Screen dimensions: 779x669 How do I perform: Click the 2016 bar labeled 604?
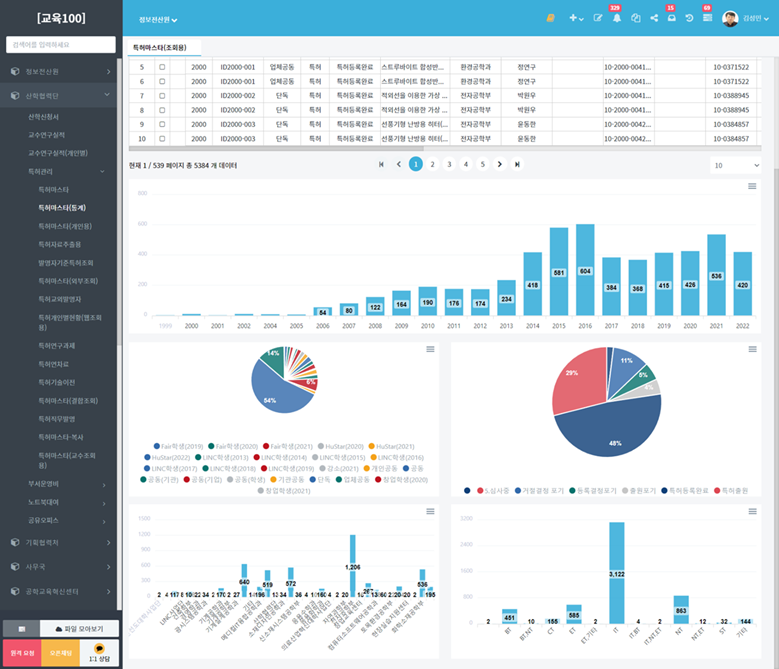(x=585, y=270)
